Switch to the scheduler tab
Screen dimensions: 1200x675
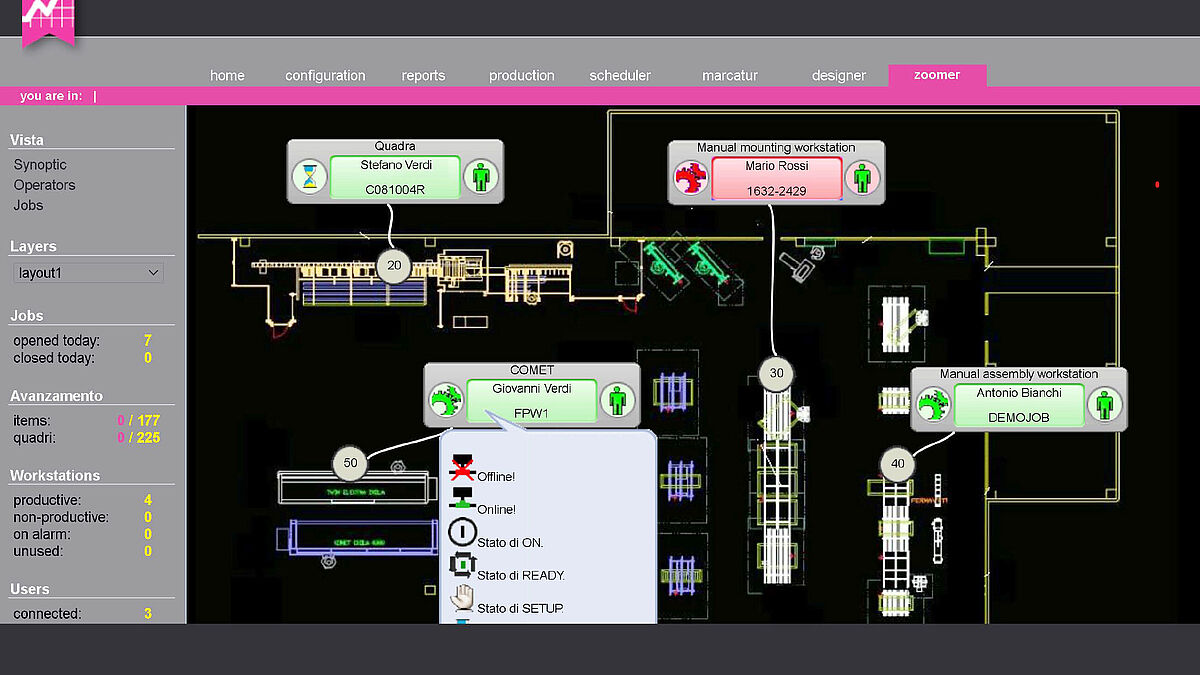click(620, 76)
